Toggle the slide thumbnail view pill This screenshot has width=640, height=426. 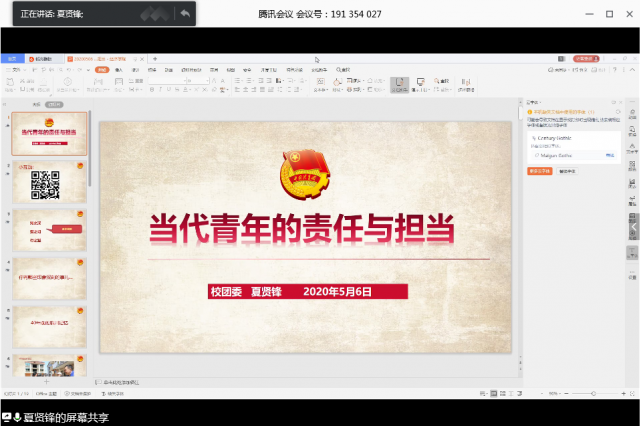click(x=55, y=104)
